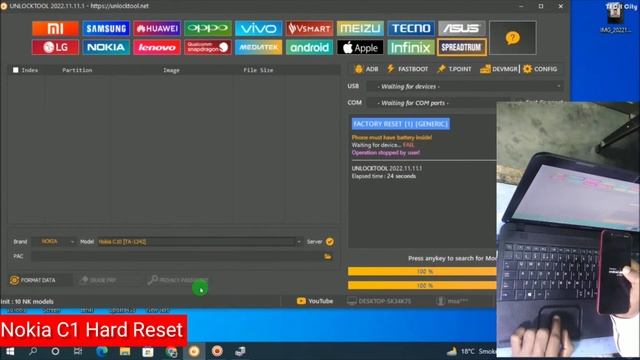Select the Meizu brand logo
Screen dimensions: 640x360
pos(360,28)
